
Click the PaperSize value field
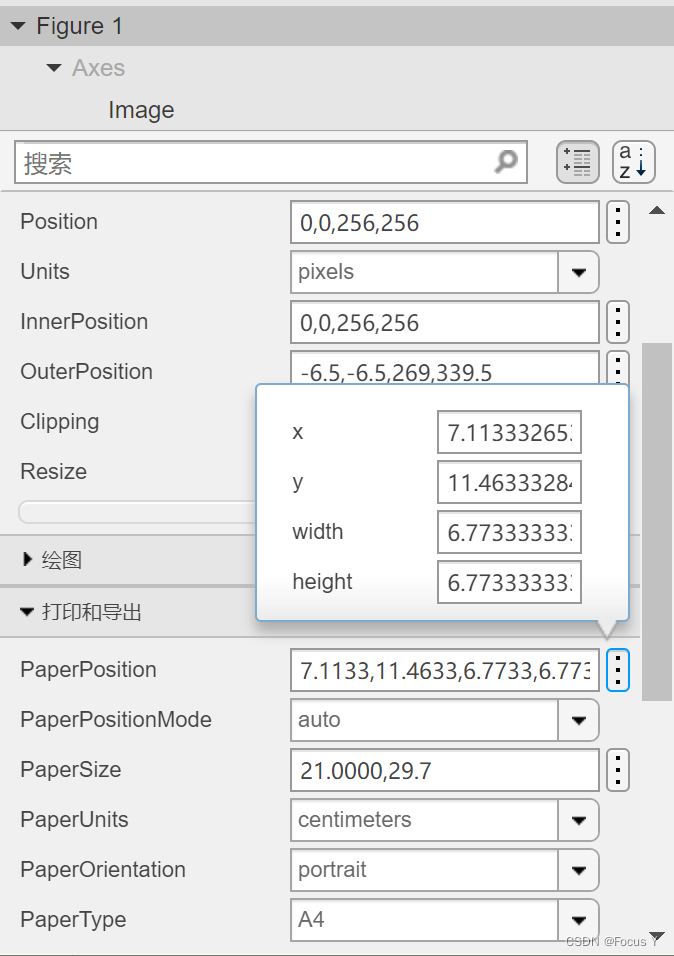coord(445,770)
